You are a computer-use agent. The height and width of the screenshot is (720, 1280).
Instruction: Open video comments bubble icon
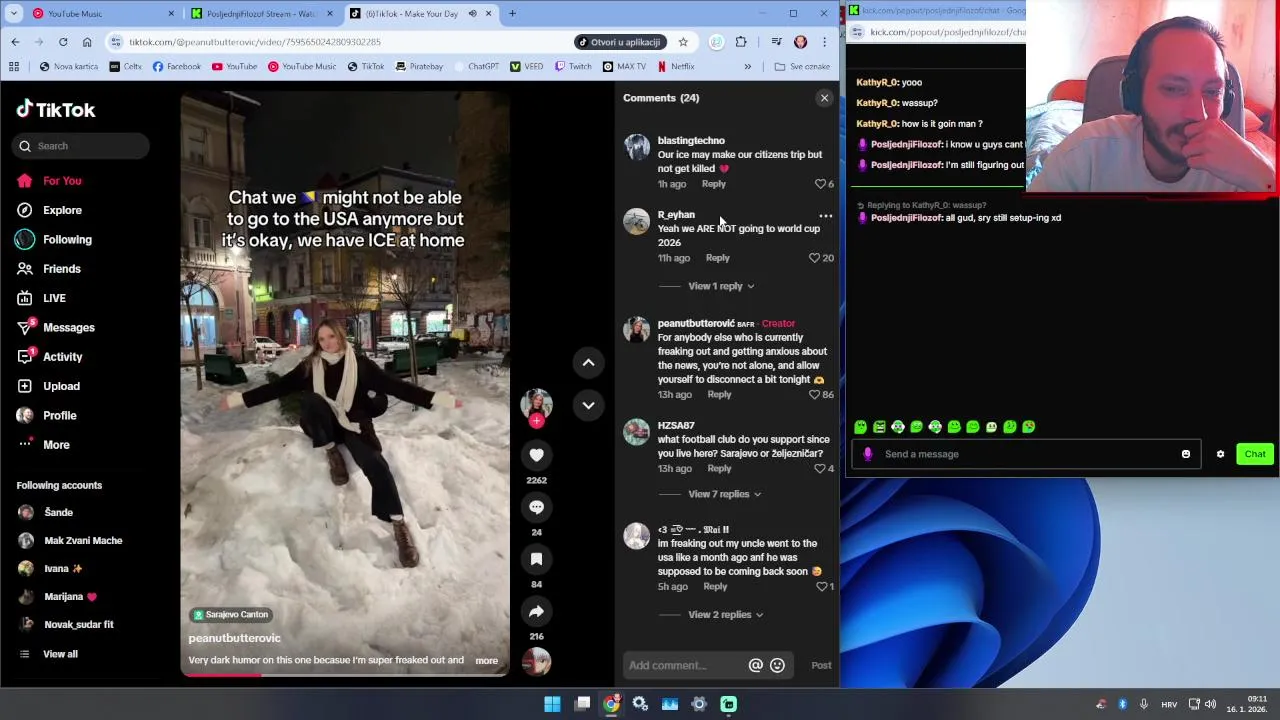pos(536,507)
